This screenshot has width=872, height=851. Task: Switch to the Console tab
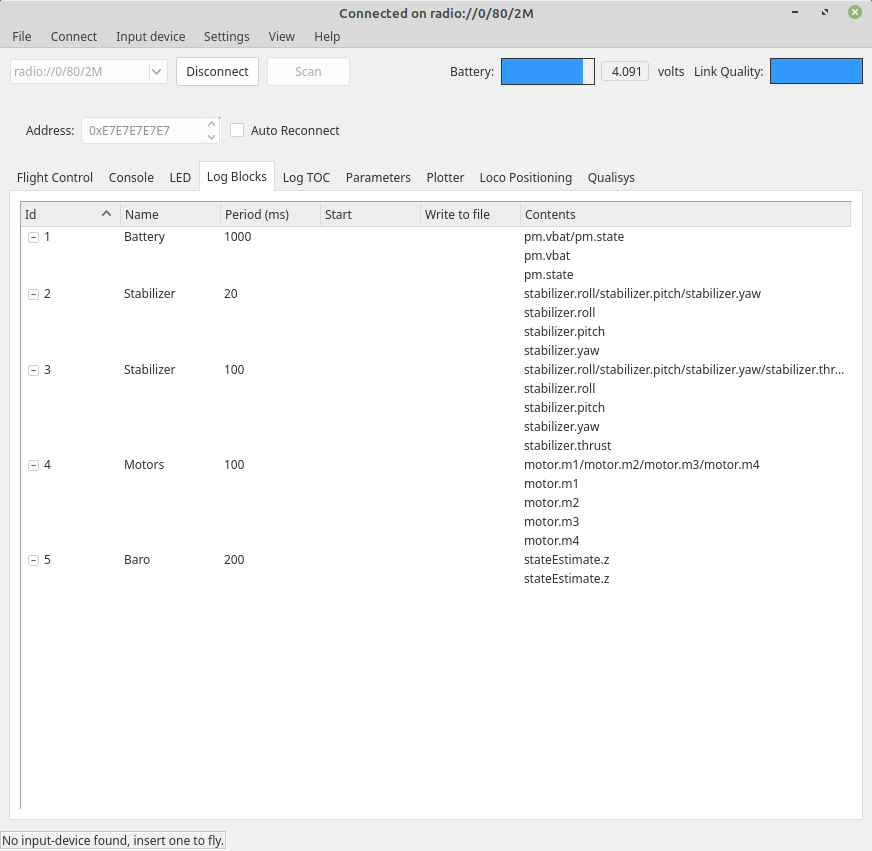tap(131, 177)
